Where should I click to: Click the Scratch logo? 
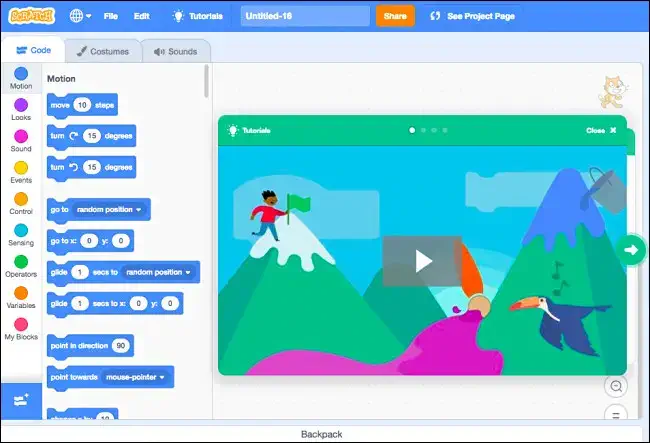click(x=32, y=16)
